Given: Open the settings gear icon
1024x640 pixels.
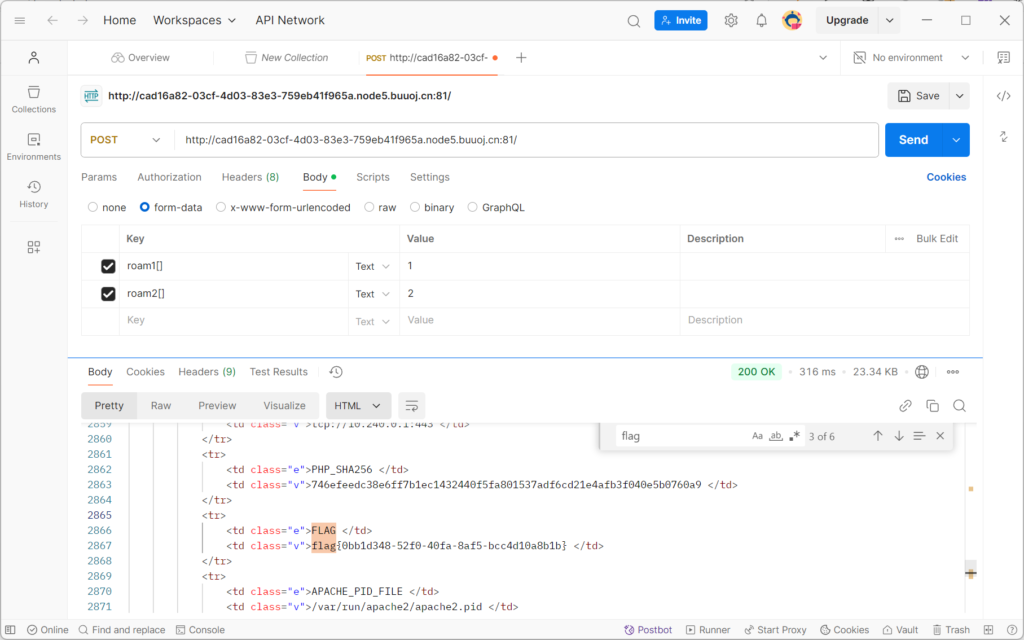Looking at the screenshot, I should (731, 20).
